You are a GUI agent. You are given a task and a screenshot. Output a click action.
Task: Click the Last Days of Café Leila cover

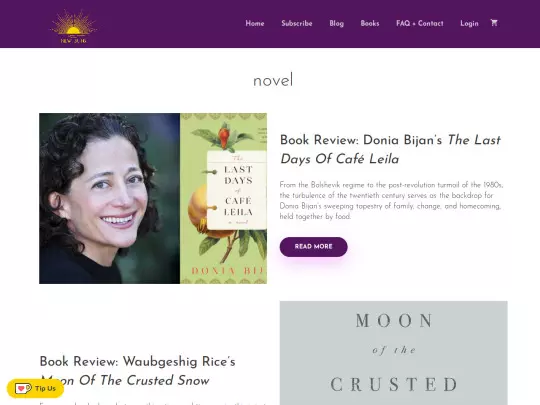[x=223, y=198]
